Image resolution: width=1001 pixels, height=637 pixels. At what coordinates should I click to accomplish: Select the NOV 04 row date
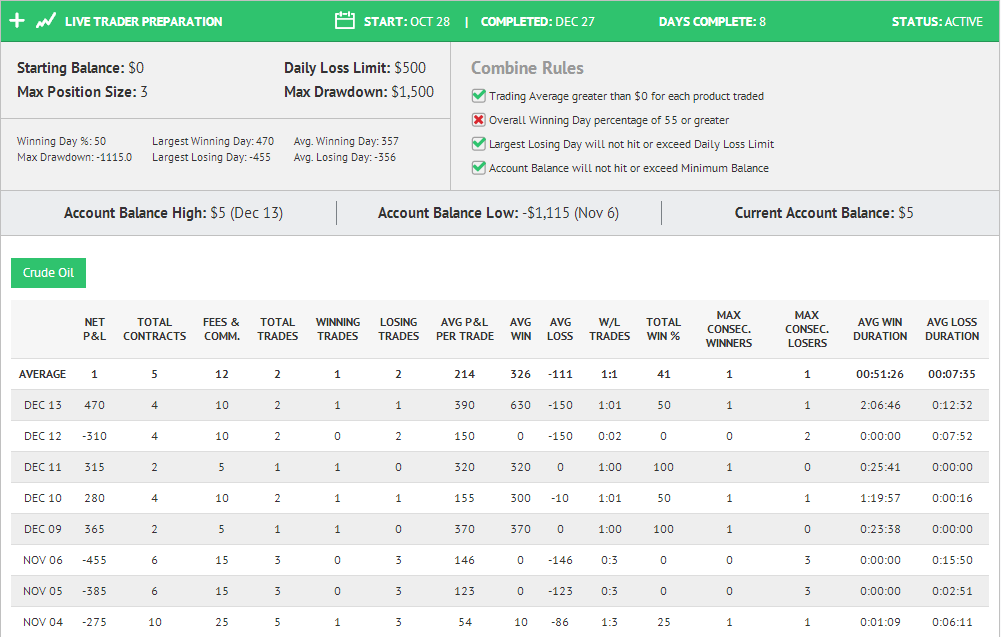pyautogui.click(x=43, y=622)
